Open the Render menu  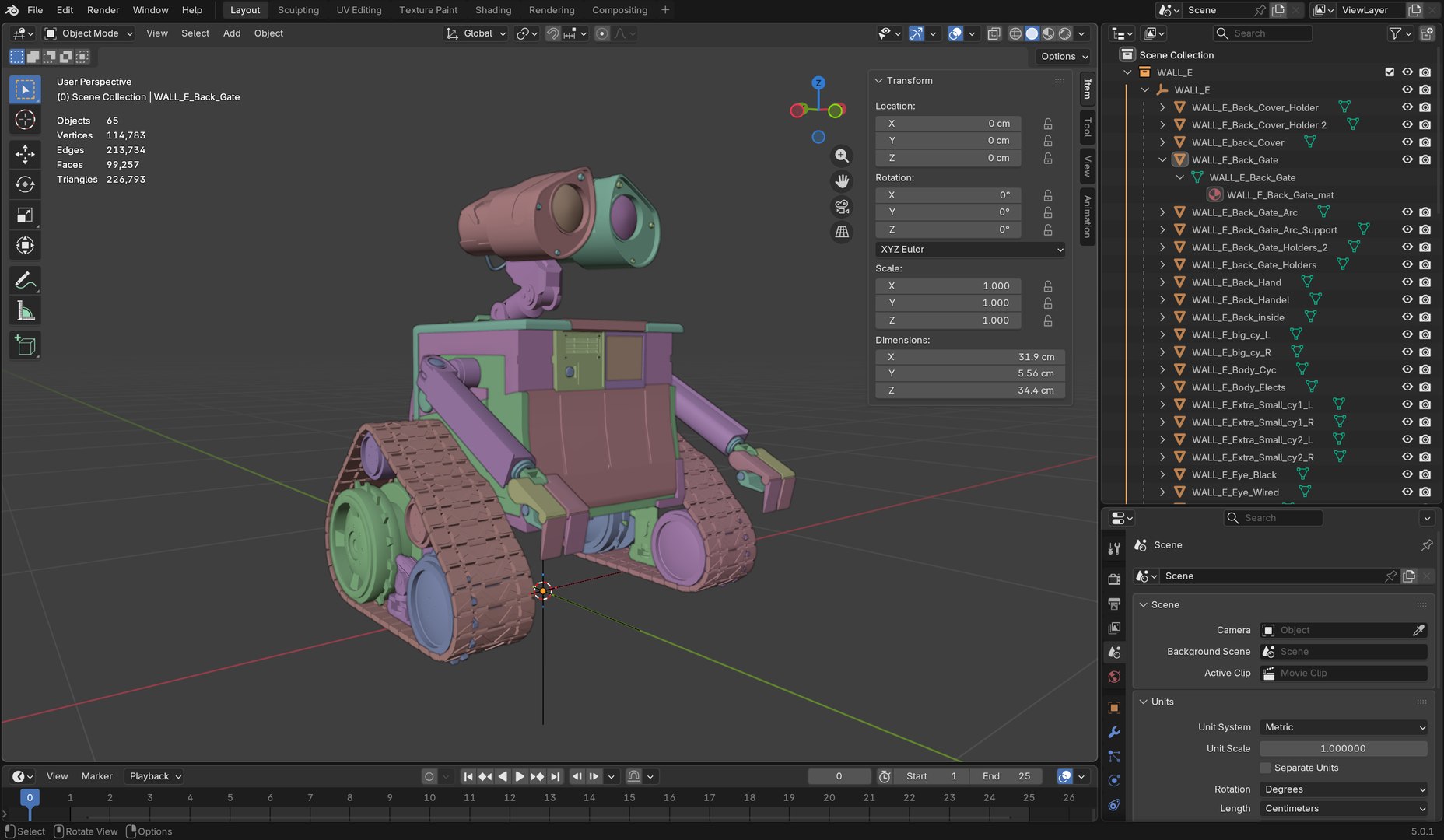[x=103, y=10]
